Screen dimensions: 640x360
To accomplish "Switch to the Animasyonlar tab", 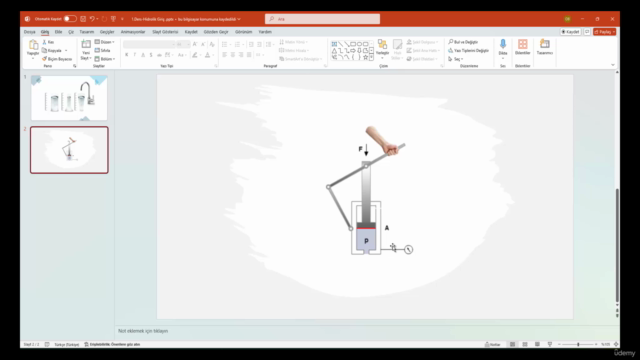I will click(x=133, y=32).
